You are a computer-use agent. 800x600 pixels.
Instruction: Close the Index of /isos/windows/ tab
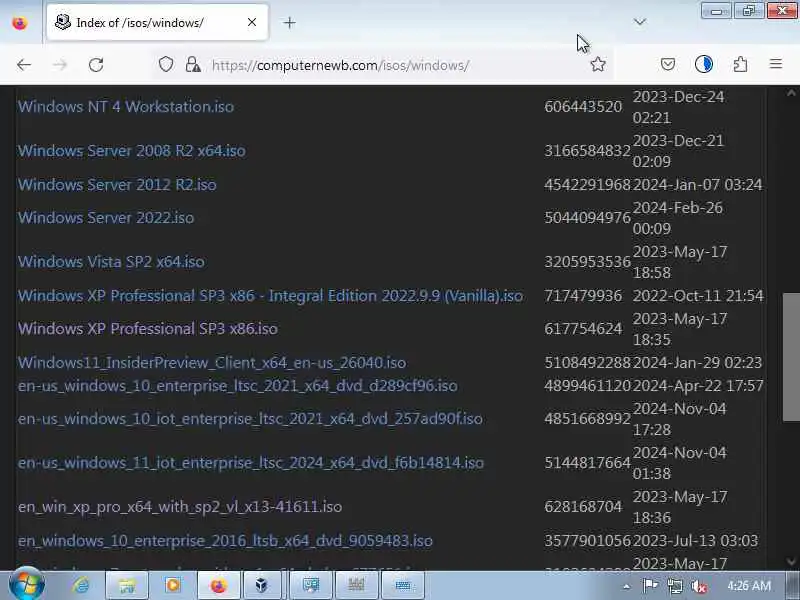click(252, 22)
